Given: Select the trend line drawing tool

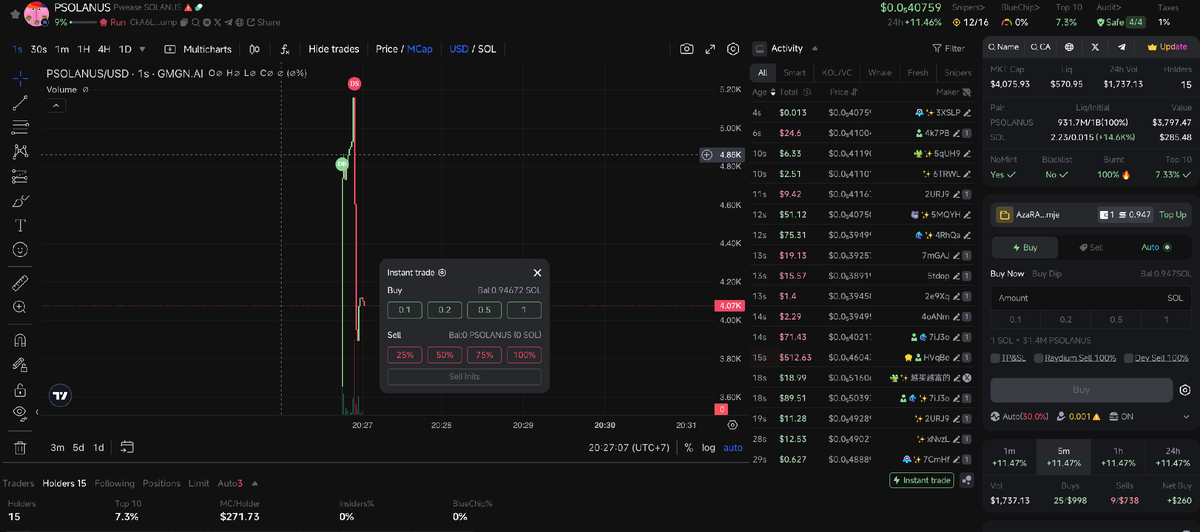Looking at the screenshot, I should tap(20, 102).
